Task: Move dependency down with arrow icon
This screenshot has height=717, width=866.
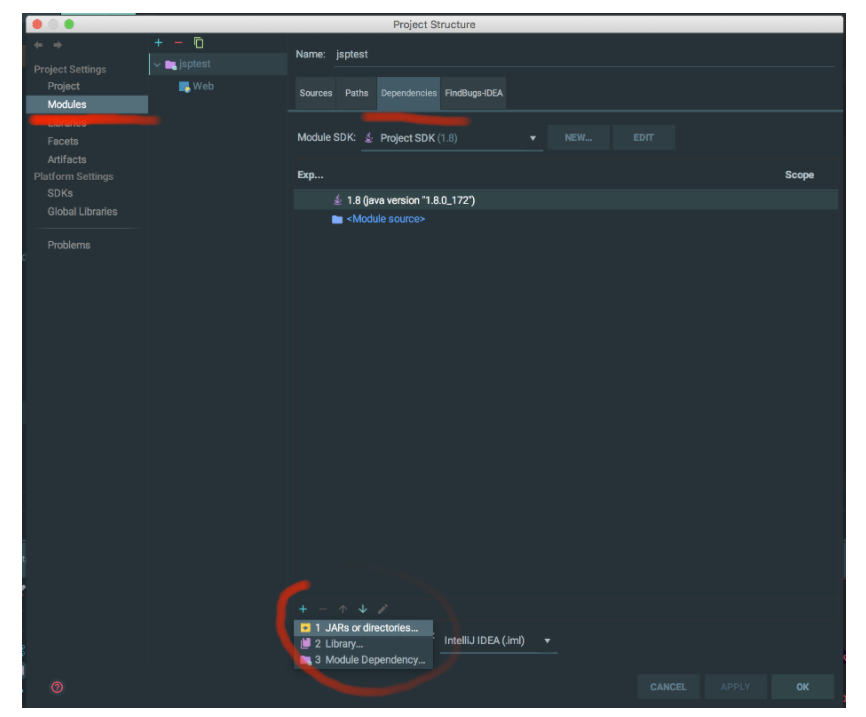Action: point(363,609)
